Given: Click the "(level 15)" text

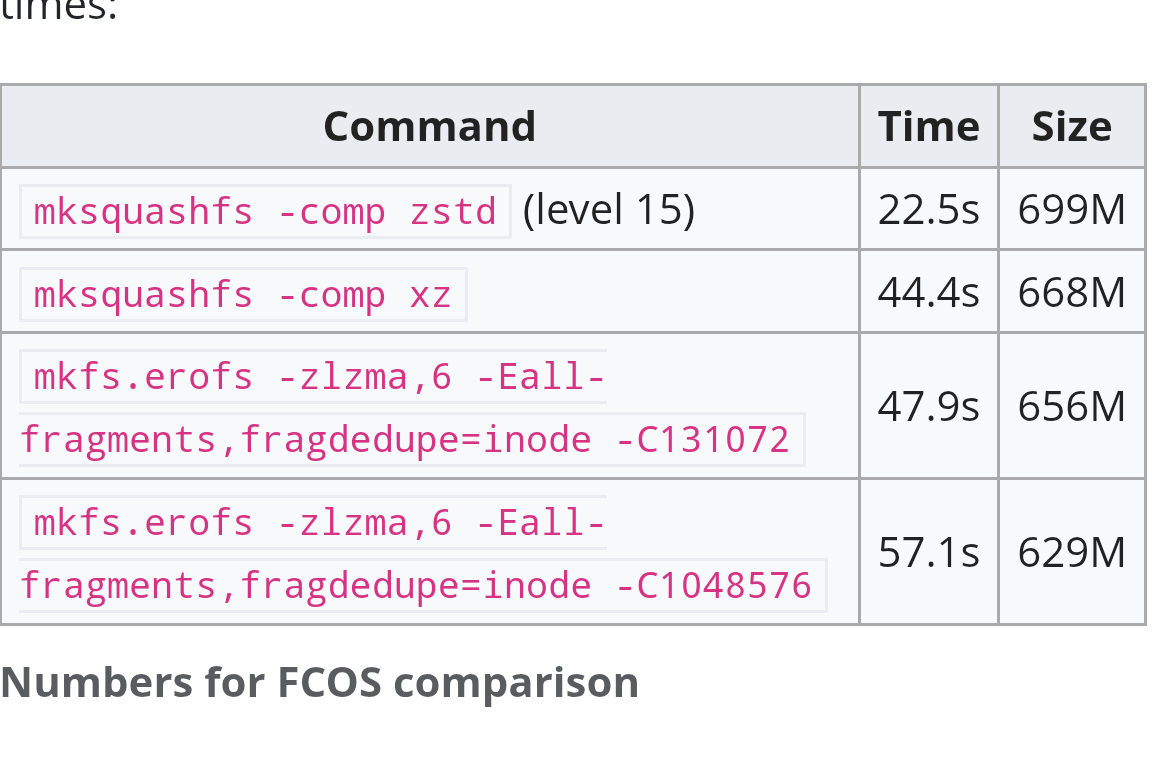Looking at the screenshot, I should tap(608, 210).
